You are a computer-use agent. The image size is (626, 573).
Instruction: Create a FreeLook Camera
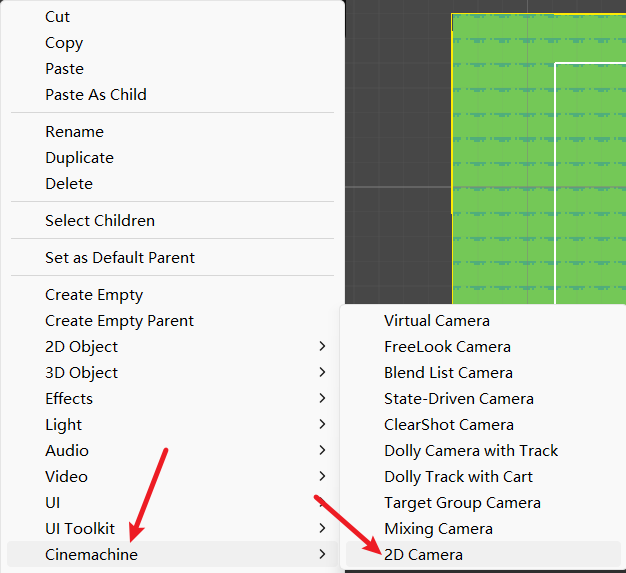coord(447,347)
